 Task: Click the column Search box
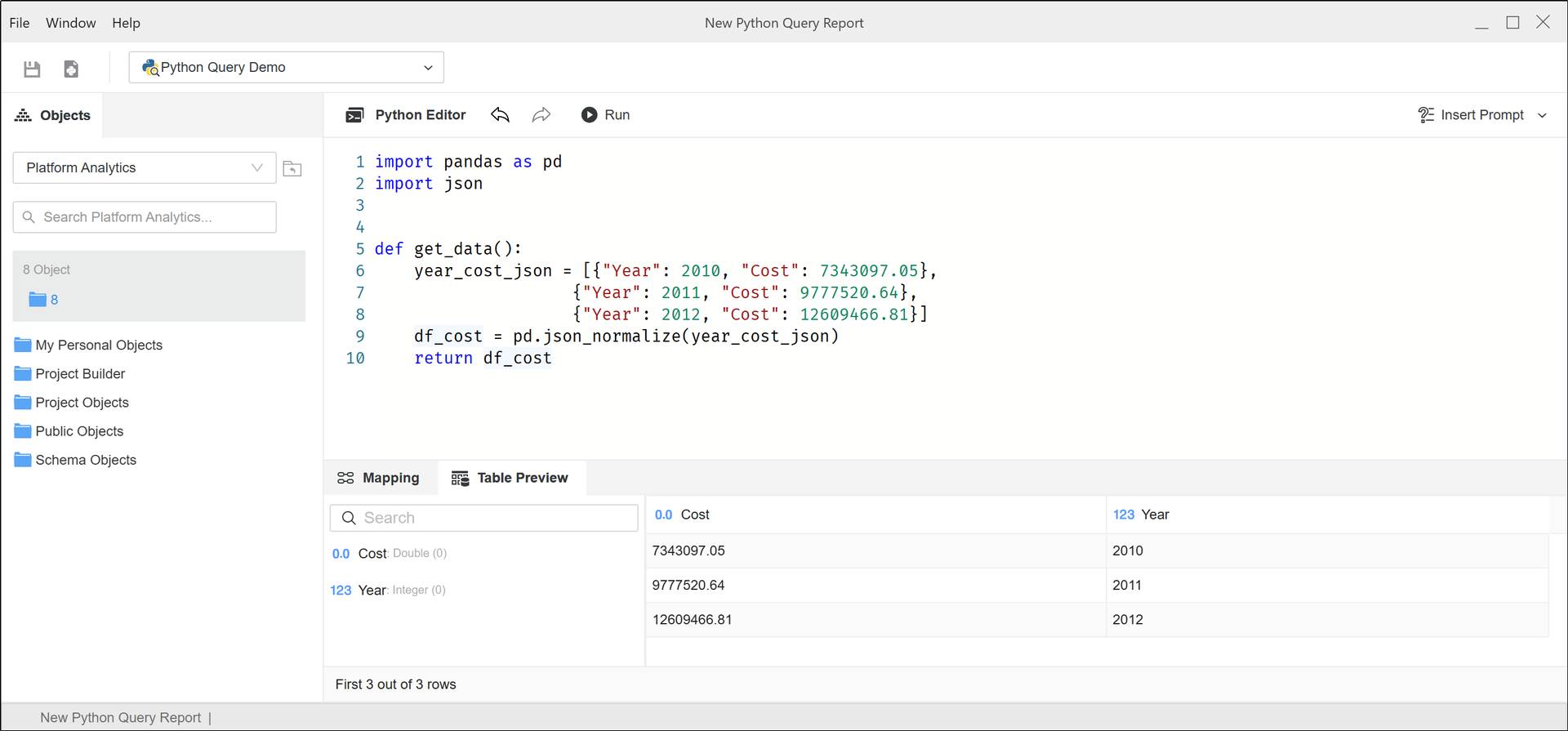coord(483,518)
